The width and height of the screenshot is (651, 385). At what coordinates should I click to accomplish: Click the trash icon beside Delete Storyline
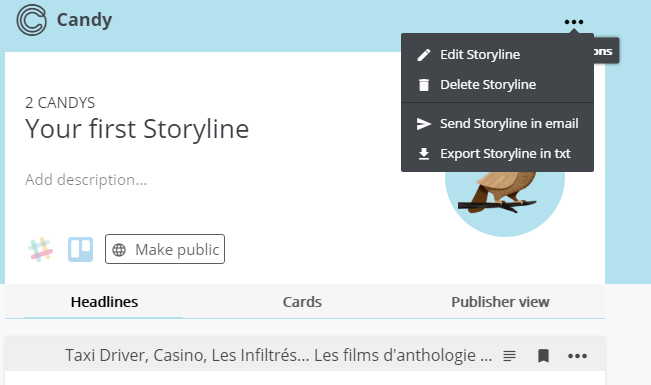tap(423, 85)
